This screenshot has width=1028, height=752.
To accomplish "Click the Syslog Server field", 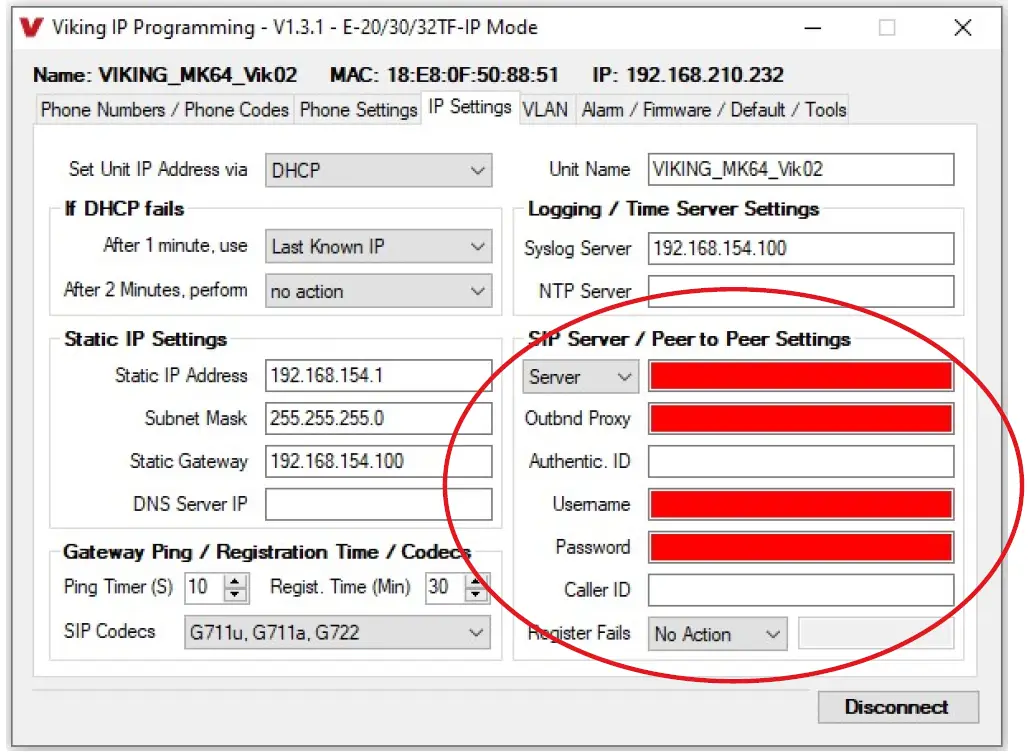I will 801,248.
